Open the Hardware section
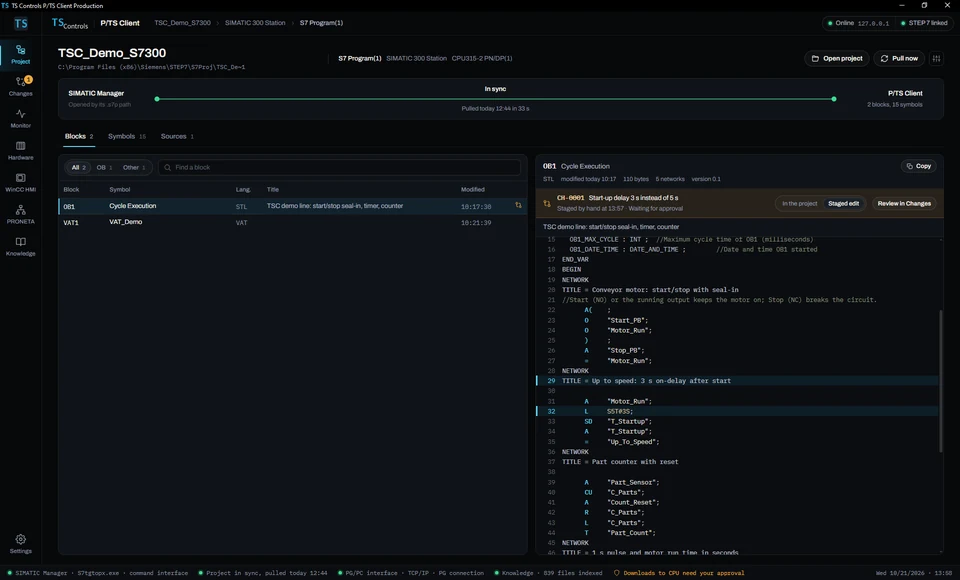 click(x=20, y=150)
